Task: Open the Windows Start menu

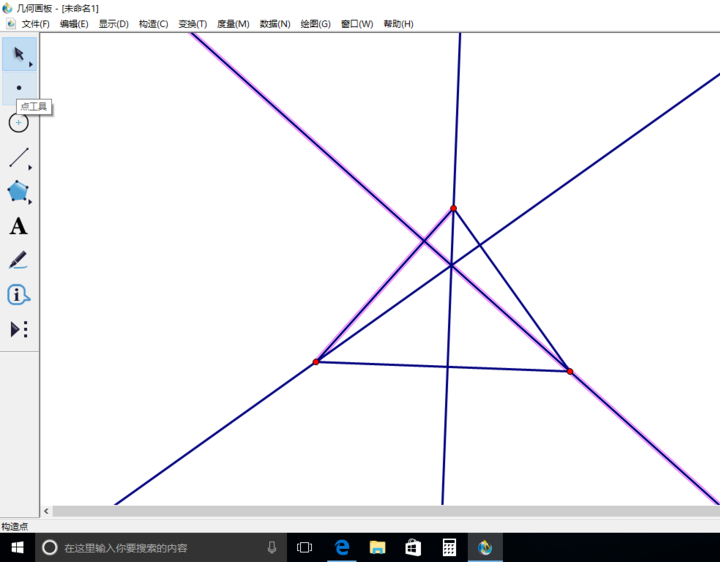Action: click(17, 547)
